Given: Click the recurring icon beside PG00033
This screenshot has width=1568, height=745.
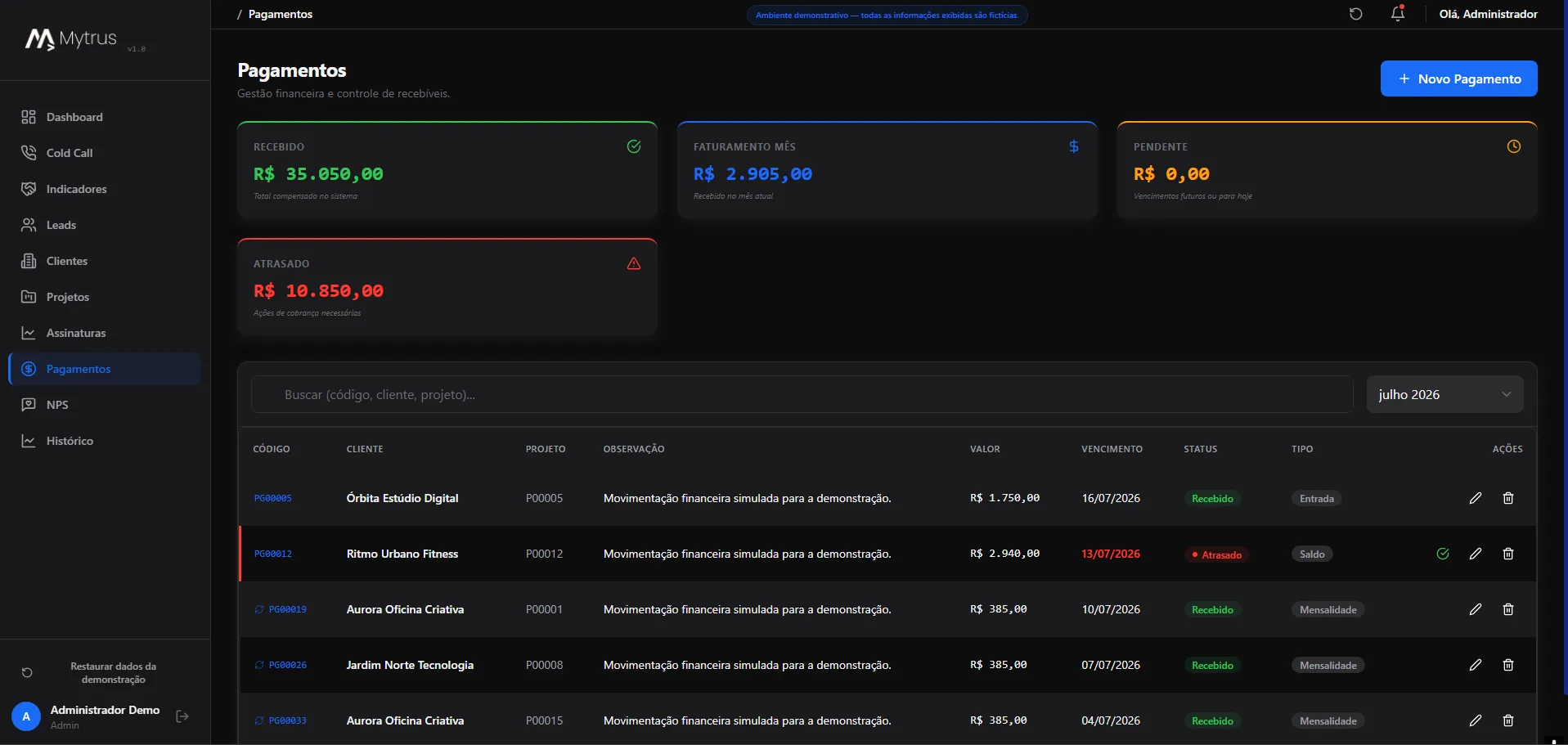Looking at the screenshot, I should [x=259, y=720].
